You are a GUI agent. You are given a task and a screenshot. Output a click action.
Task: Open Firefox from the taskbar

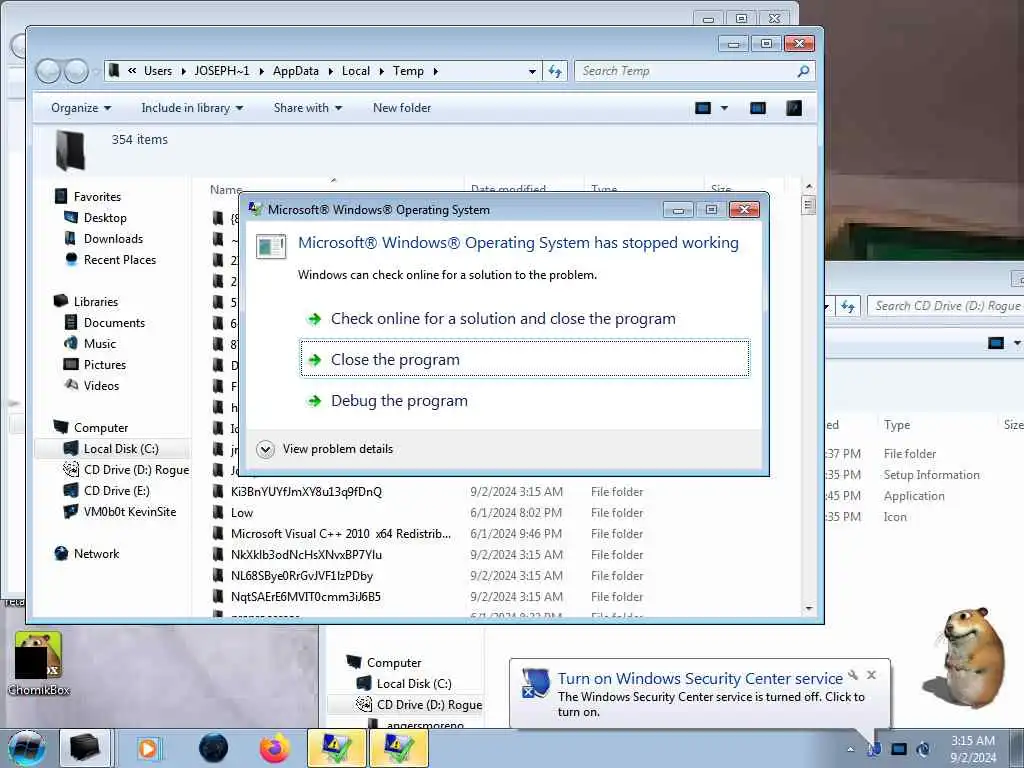274,748
